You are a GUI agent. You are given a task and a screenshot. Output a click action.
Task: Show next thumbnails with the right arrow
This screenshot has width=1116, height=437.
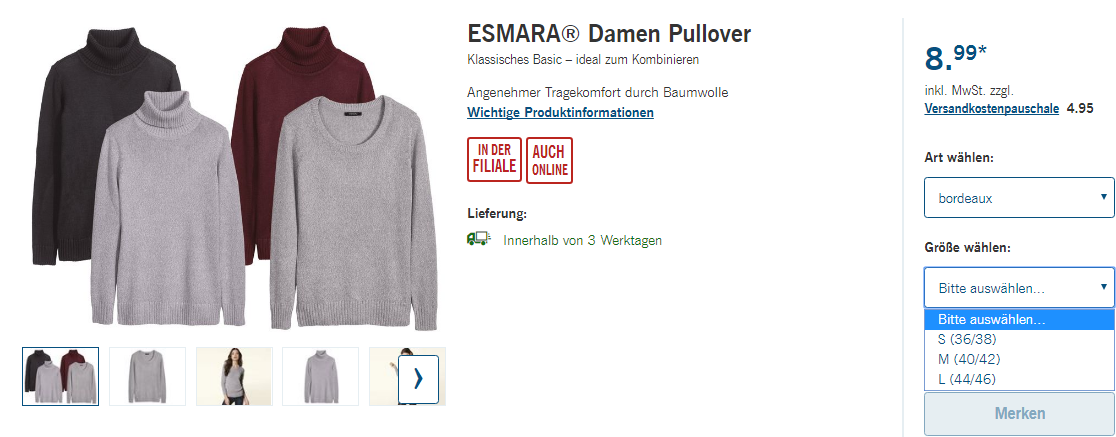(418, 379)
